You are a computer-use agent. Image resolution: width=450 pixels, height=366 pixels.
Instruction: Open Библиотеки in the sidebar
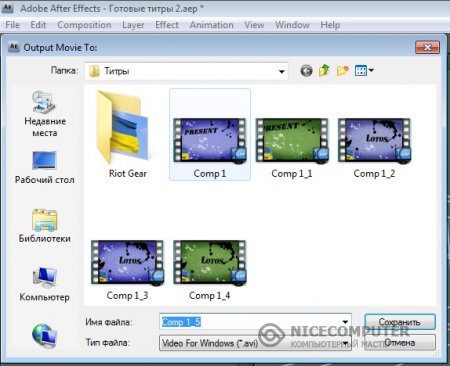click(x=44, y=226)
